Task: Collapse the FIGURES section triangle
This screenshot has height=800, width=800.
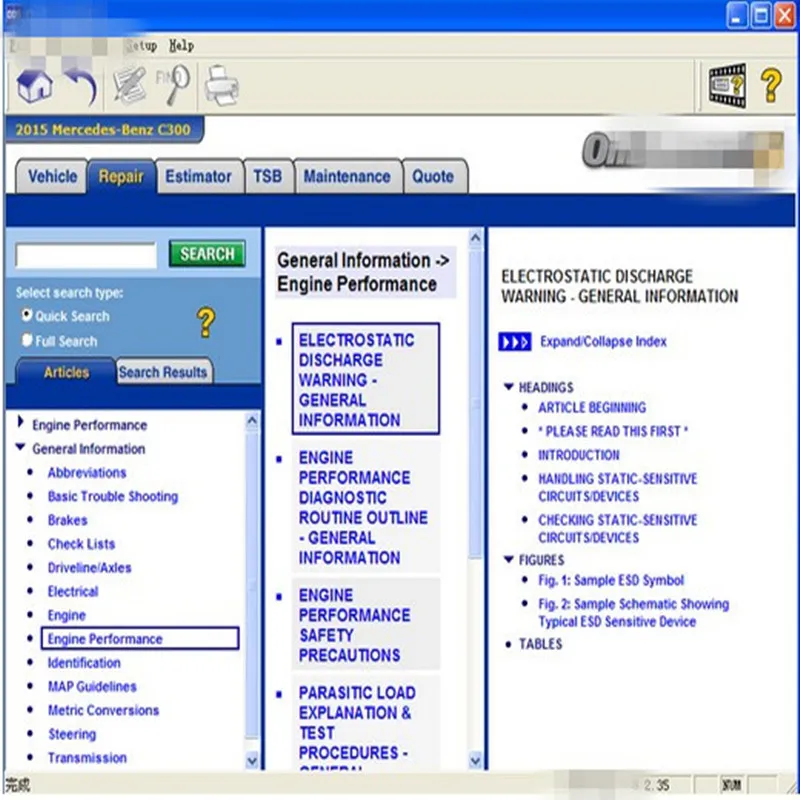Action: [508, 559]
